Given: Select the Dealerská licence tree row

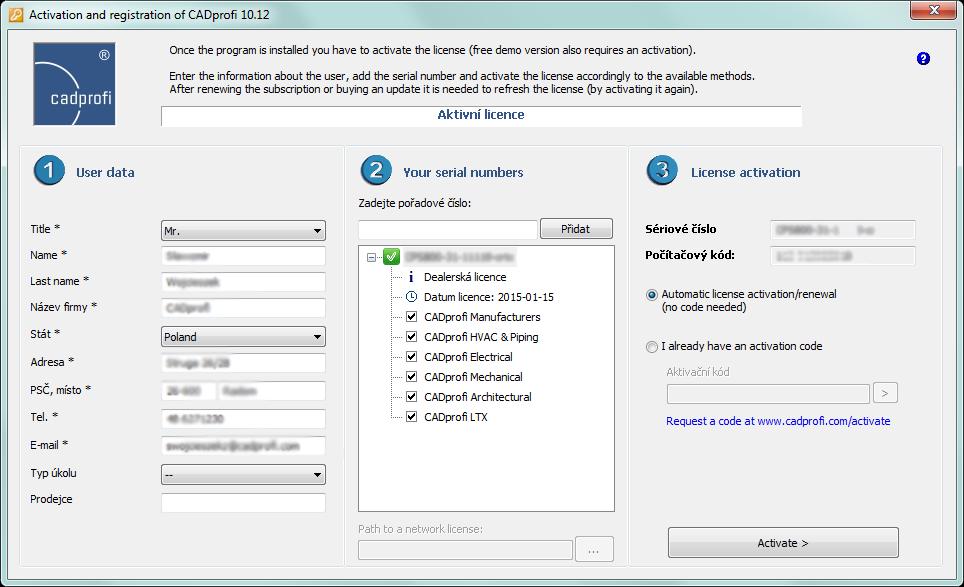Looking at the screenshot, I should pos(465,277).
